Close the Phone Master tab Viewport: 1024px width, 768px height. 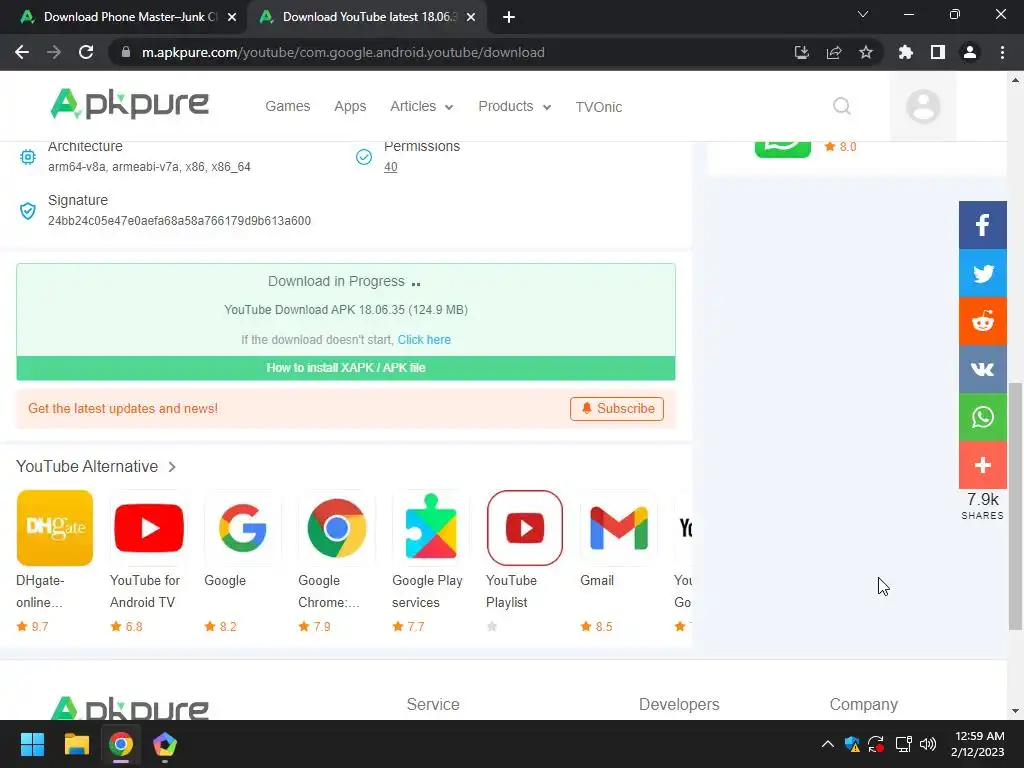[x=232, y=17]
